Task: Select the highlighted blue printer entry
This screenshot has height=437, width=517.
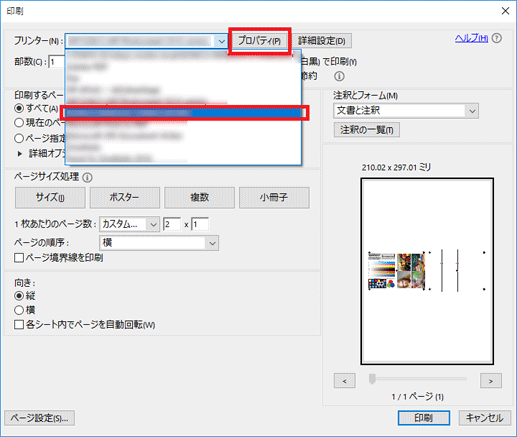Action: [184, 113]
